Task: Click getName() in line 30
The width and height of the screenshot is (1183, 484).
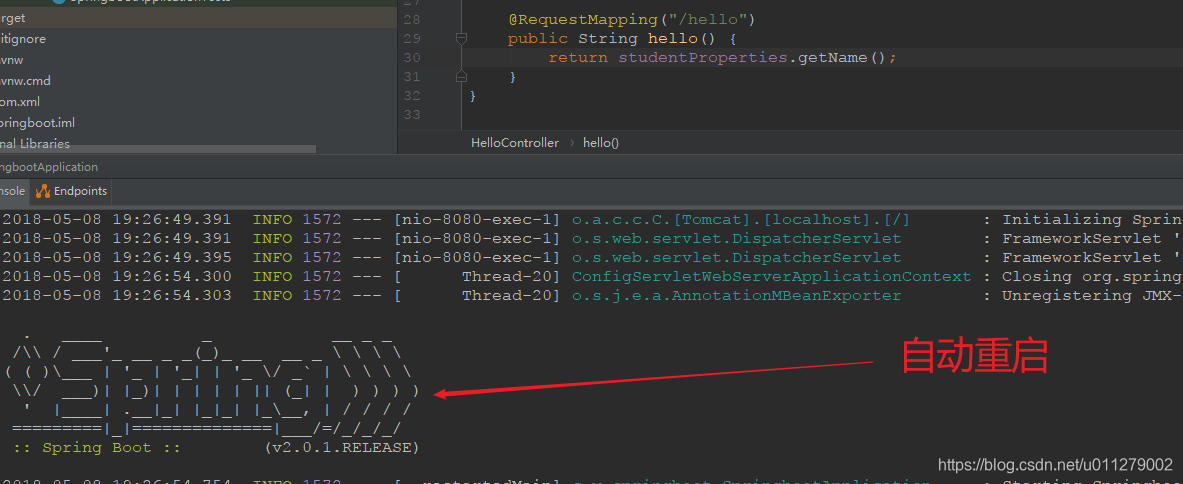Action: pos(842,57)
